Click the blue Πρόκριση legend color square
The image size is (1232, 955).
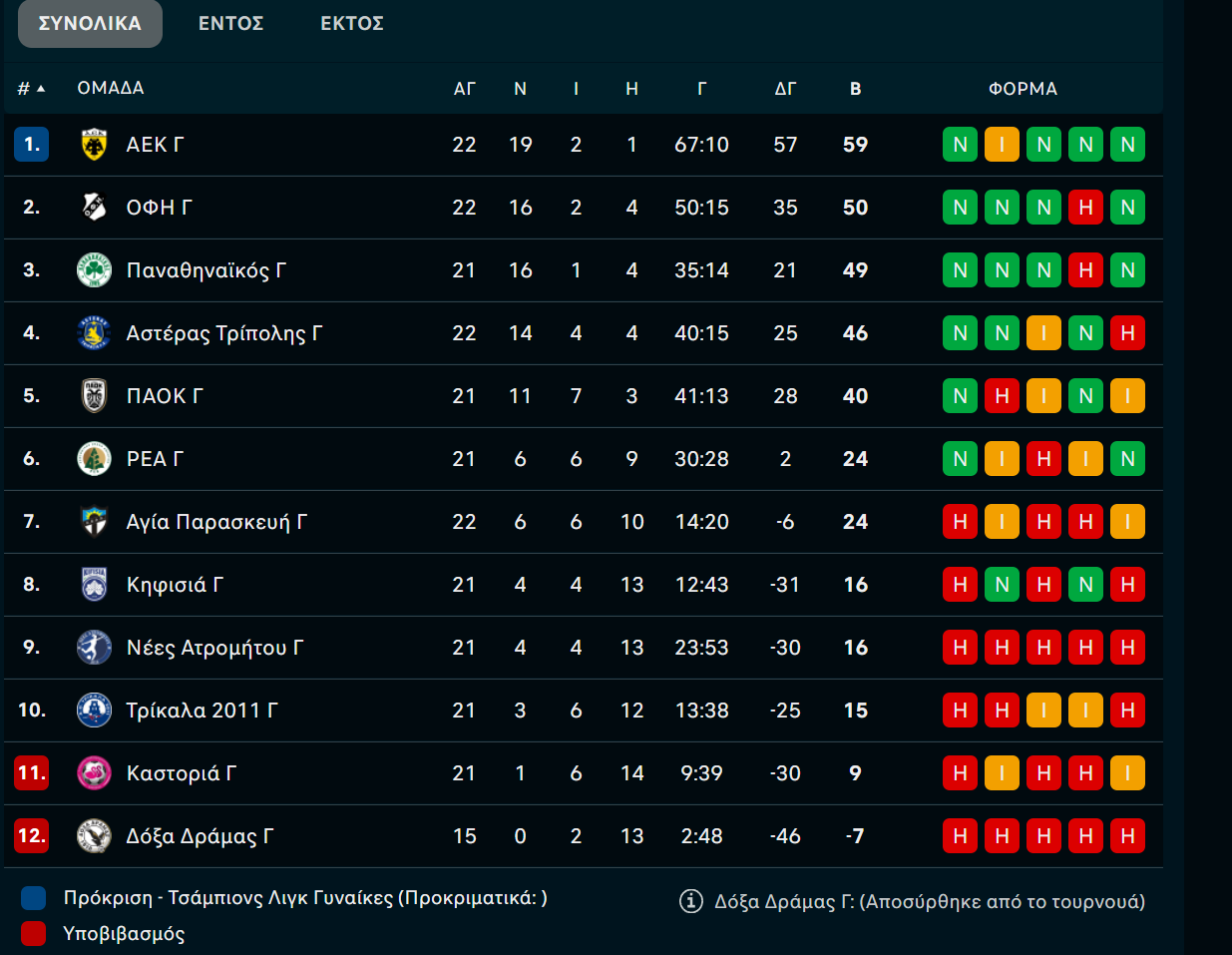(x=34, y=898)
